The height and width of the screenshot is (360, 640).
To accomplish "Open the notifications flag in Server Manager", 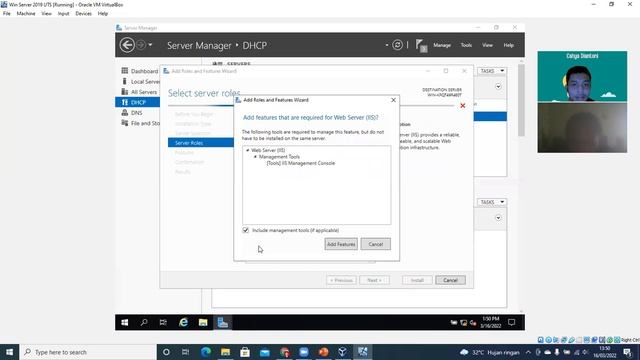I will click(x=421, y=45).
